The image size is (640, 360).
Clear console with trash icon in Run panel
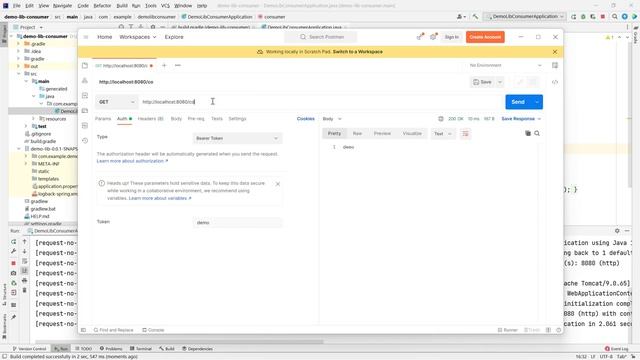[24, 290]
